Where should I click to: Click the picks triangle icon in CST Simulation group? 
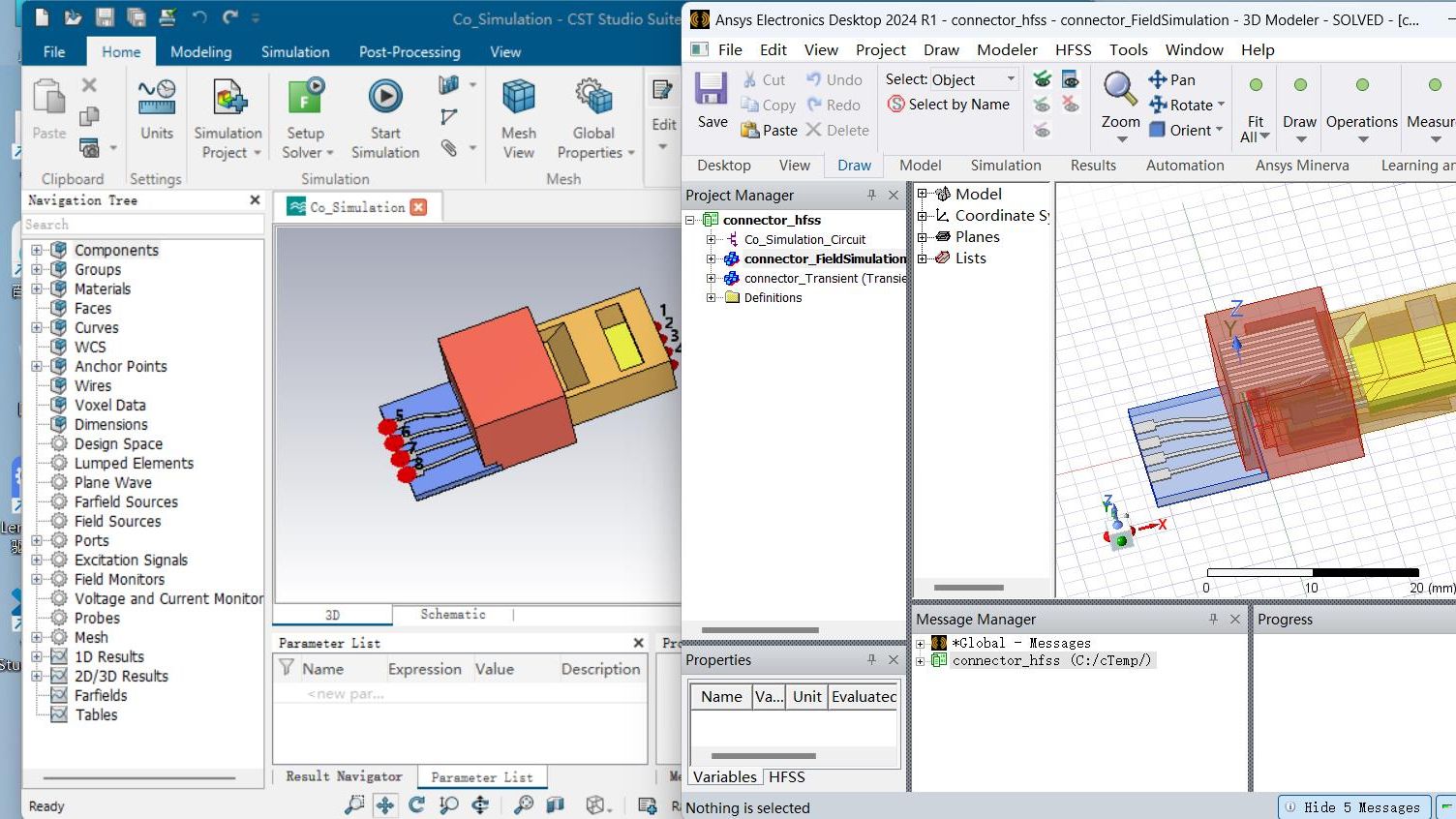(448, 116)
